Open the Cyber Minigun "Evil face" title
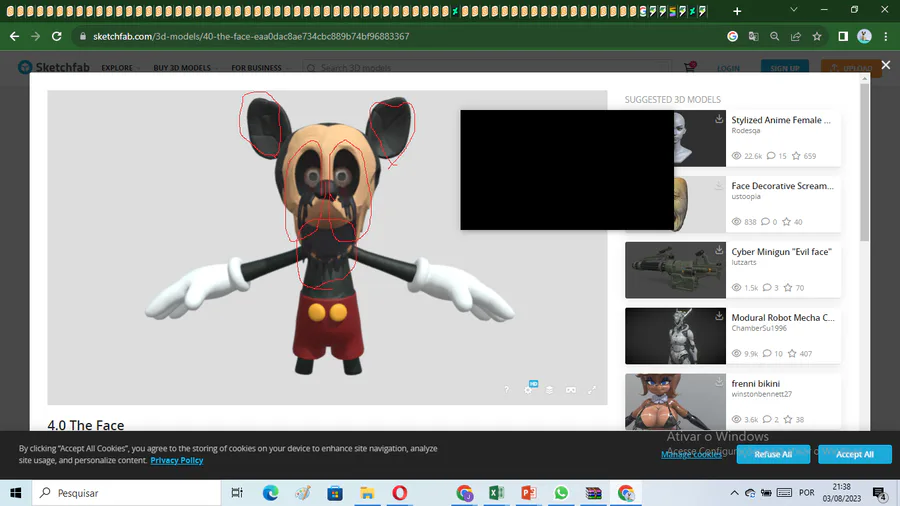 781,252
